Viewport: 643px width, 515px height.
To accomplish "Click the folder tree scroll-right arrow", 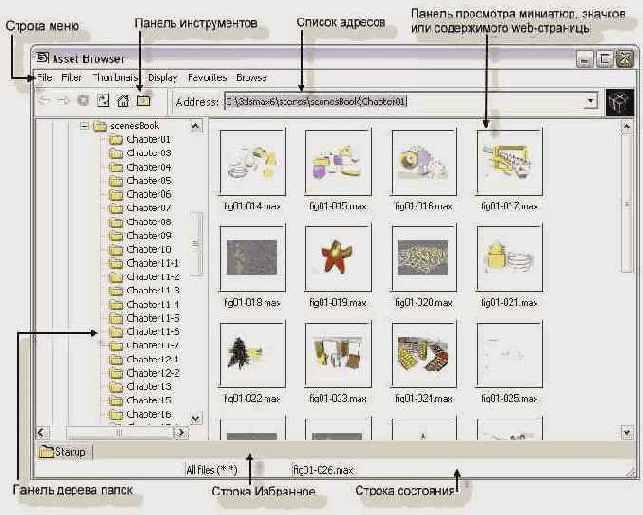I will coord(181,433).
